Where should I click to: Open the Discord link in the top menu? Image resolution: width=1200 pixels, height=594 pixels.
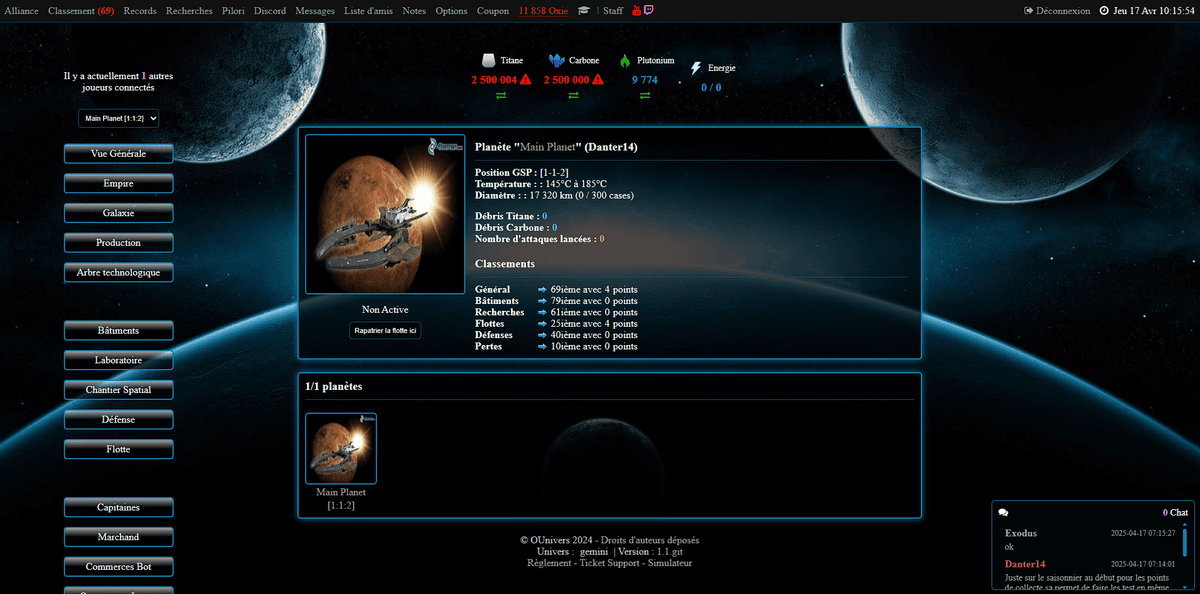click(270, 10)
